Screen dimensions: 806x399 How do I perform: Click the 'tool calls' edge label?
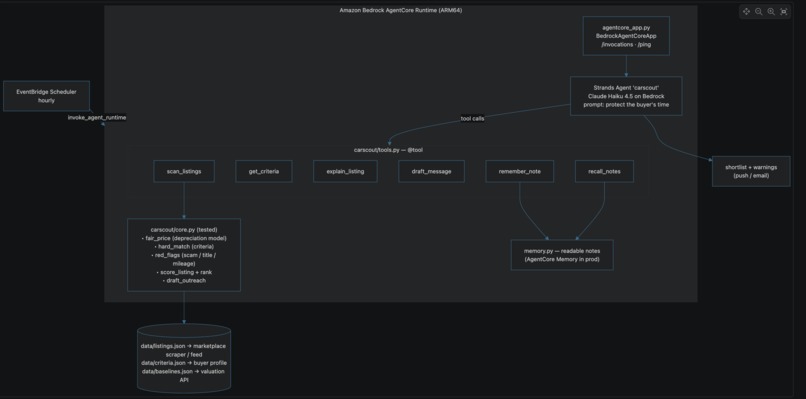click(x=472, y=118)
